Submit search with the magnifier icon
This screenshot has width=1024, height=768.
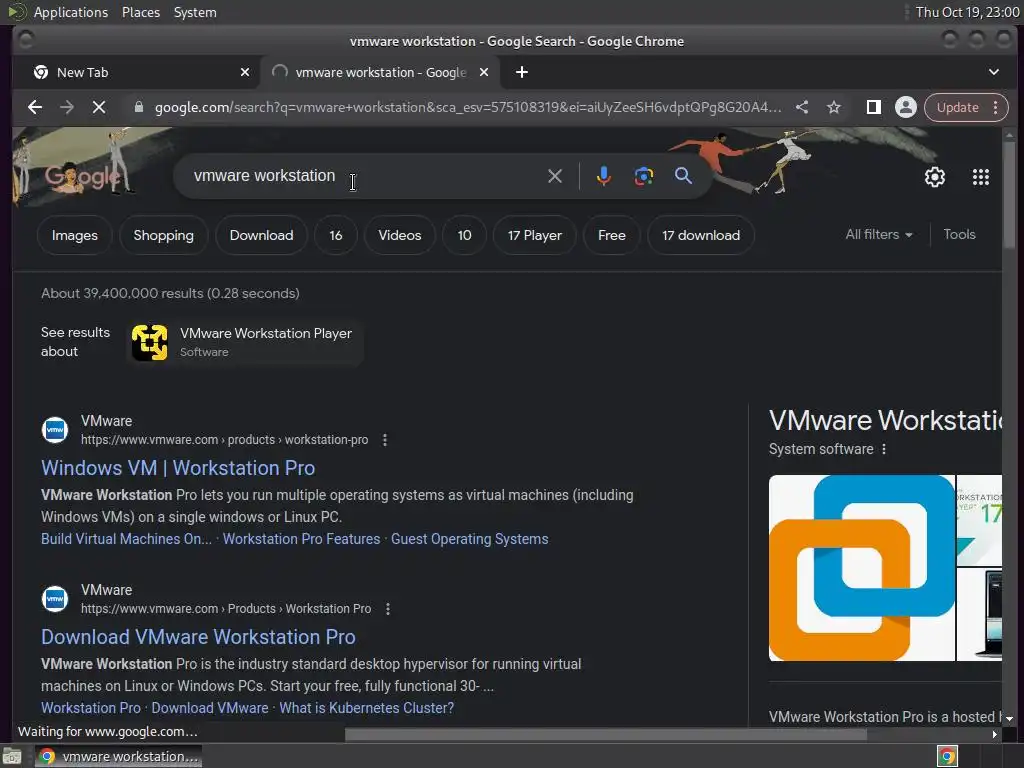pos(683,176)
